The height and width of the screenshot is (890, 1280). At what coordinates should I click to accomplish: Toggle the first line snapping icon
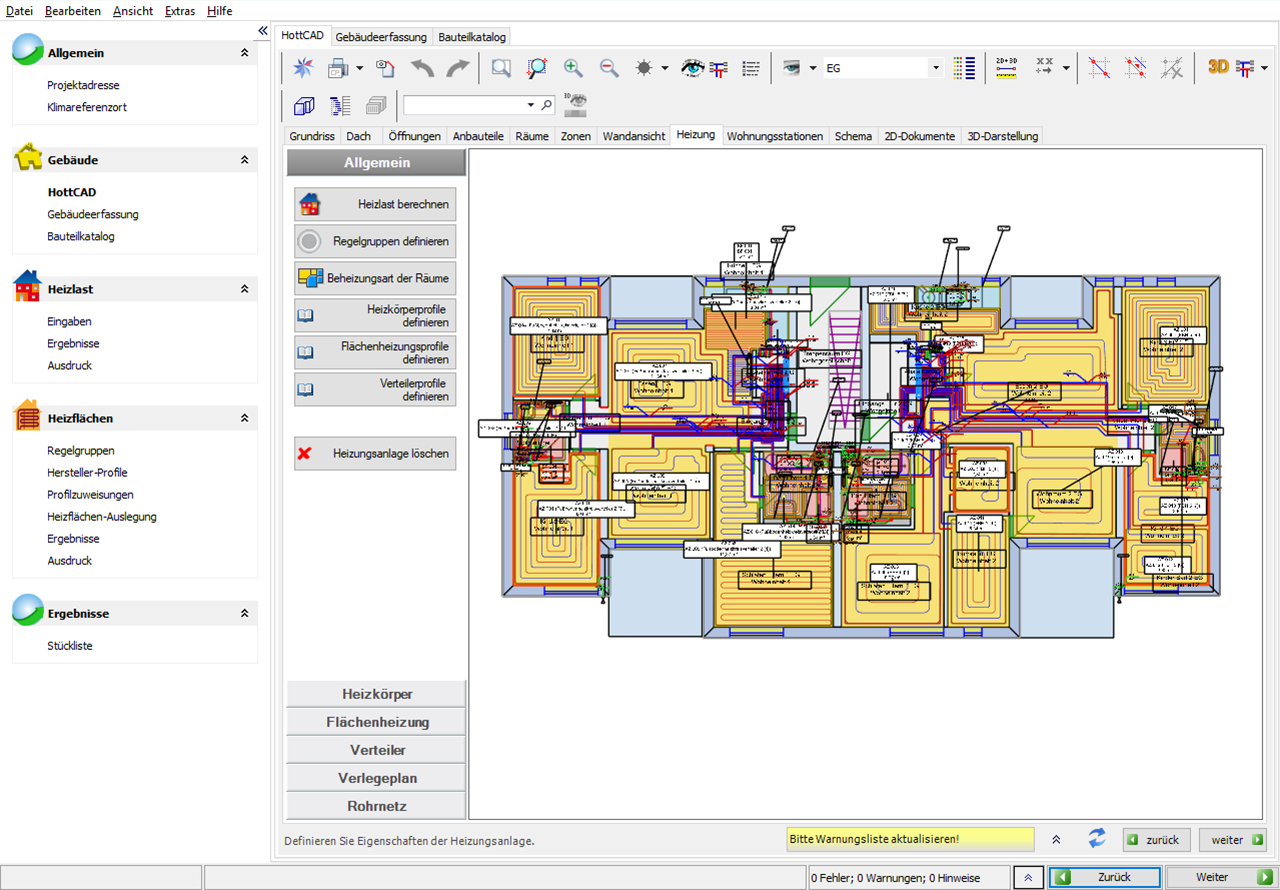coord(1099,68)
